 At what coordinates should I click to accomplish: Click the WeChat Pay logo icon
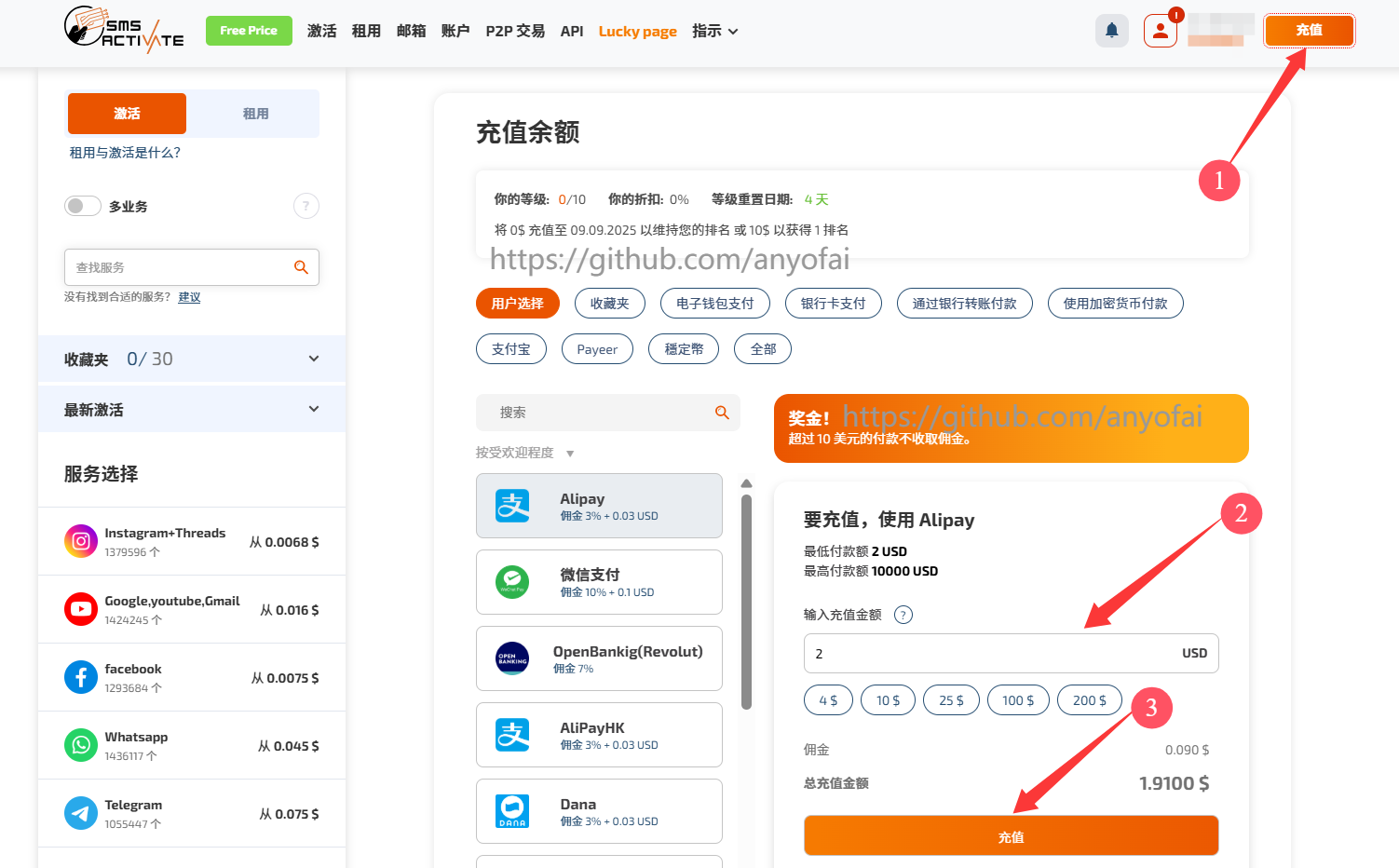coord(512,582)
